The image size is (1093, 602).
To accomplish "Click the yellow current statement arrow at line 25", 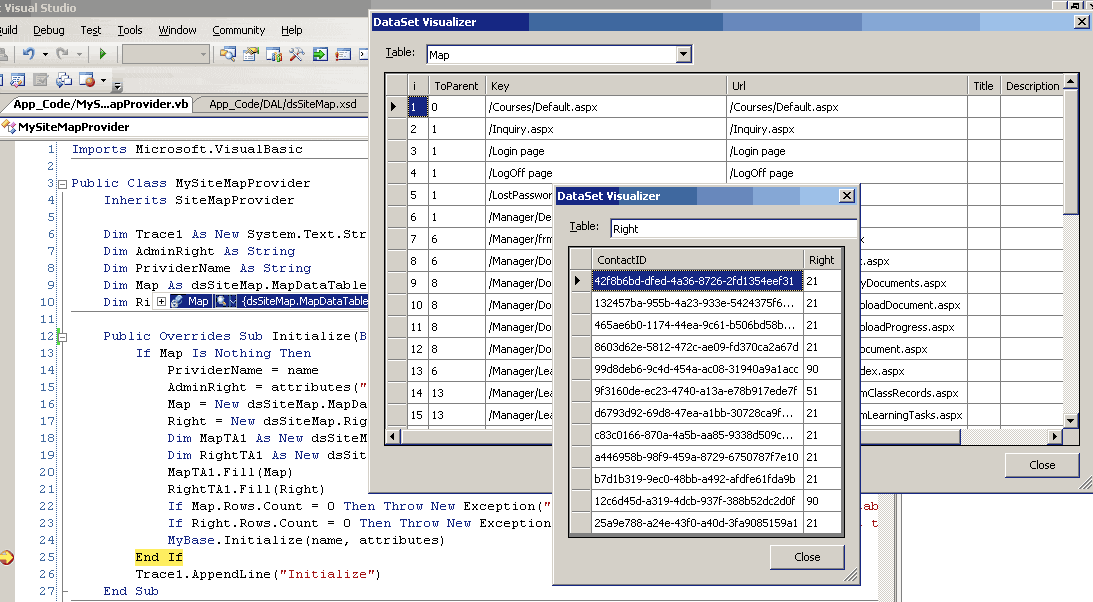I will pos(7,557).
